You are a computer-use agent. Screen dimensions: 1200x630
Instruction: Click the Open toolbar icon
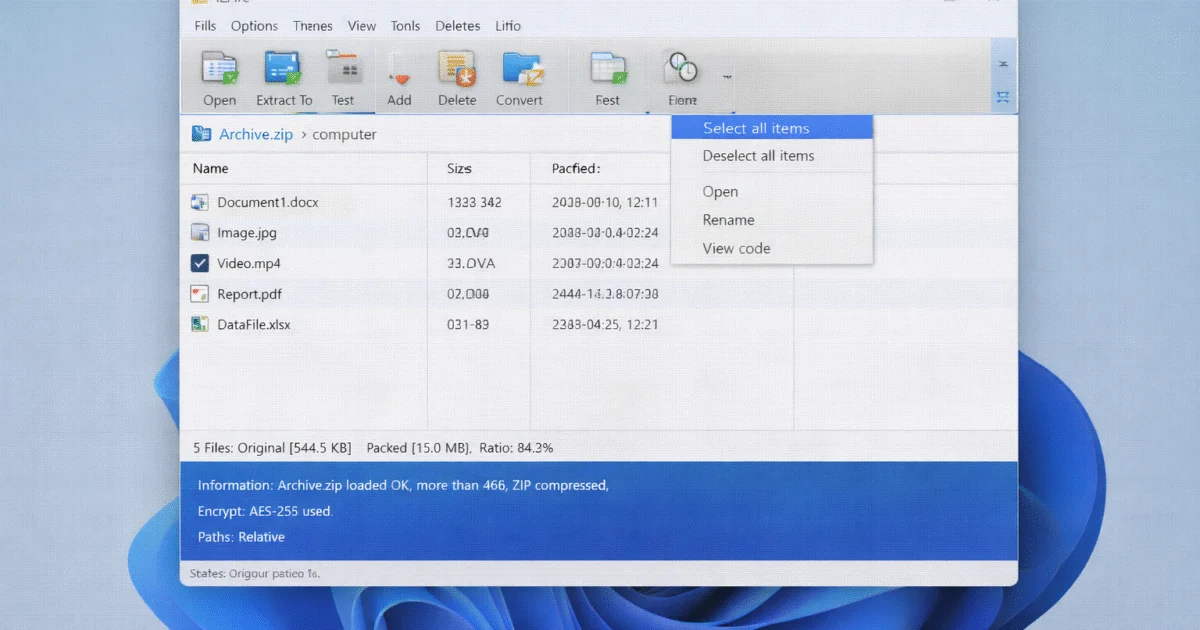220,68
